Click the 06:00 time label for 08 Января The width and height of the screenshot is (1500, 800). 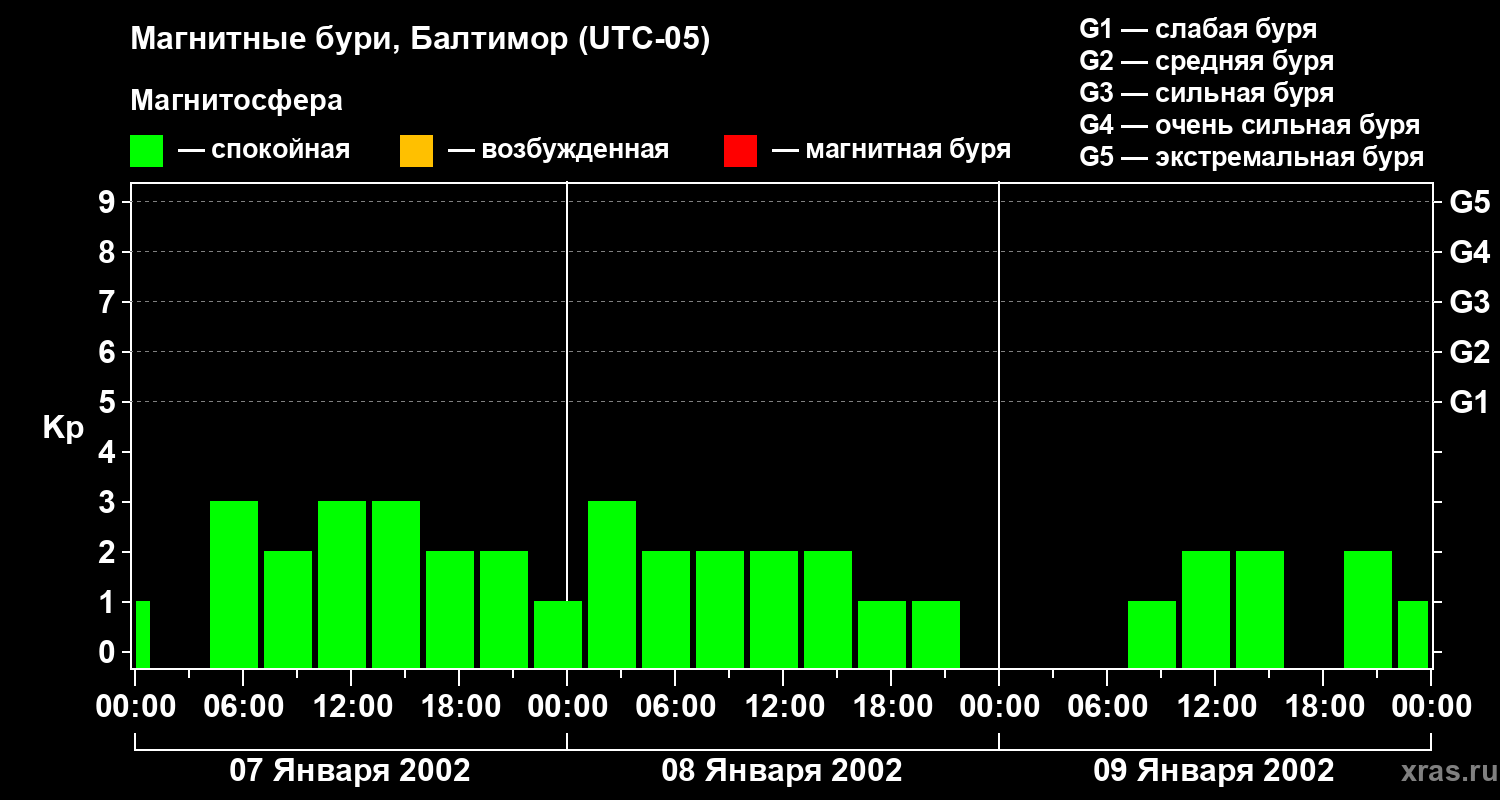675,707
